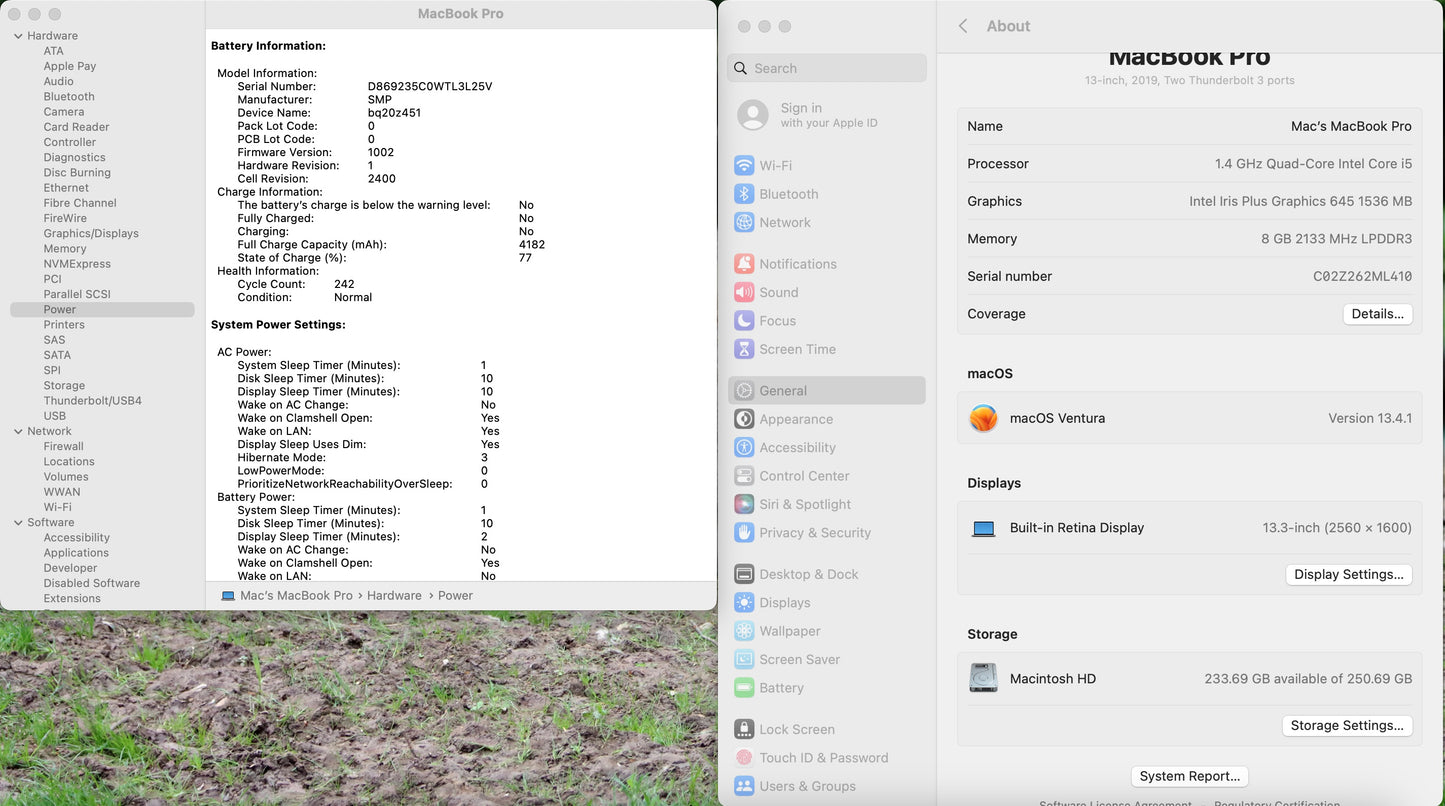The image size is (1445, 806).
Task: Open Siri & Spotlight icon
Action: 744,504
